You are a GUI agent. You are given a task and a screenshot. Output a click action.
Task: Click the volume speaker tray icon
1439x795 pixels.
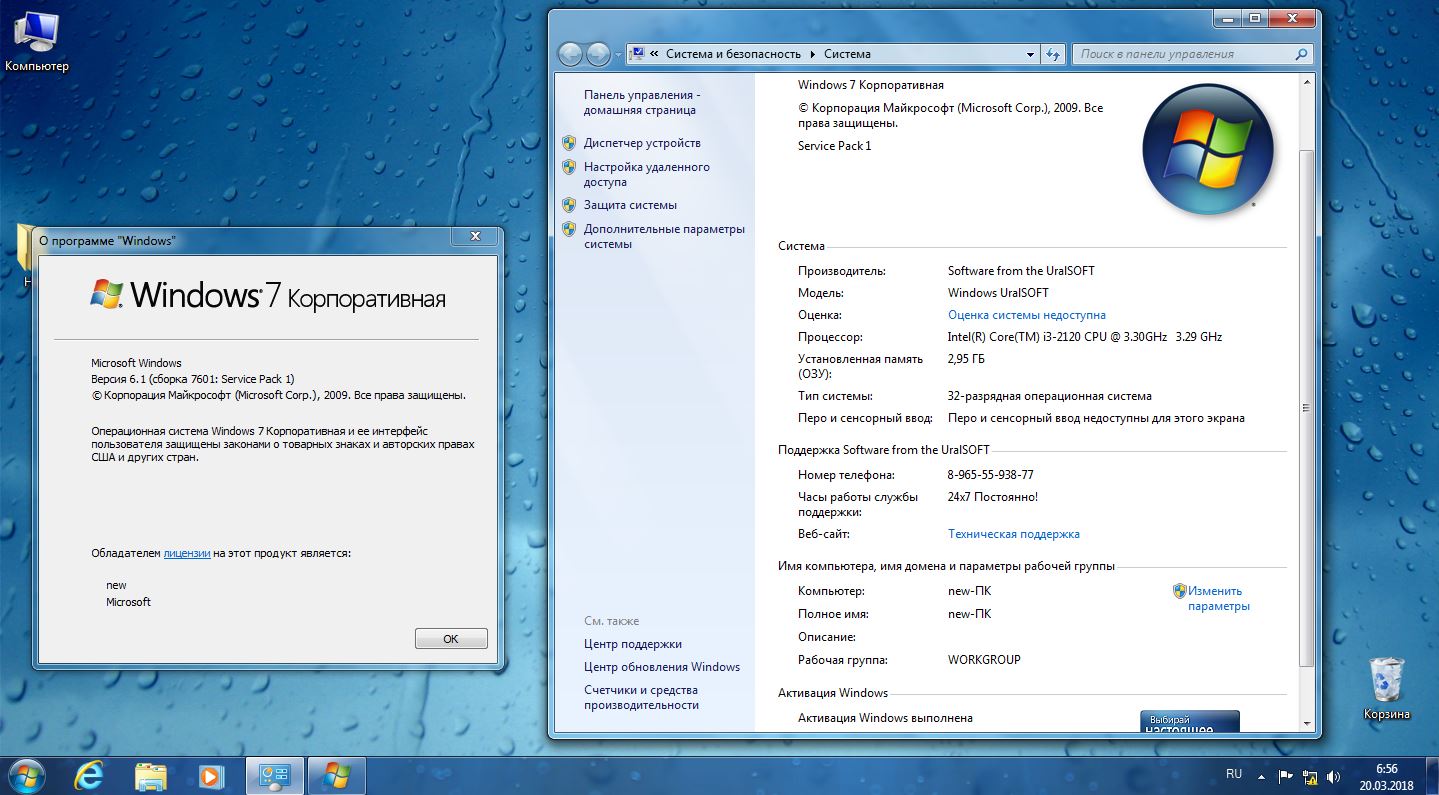tap(1333, 776)
